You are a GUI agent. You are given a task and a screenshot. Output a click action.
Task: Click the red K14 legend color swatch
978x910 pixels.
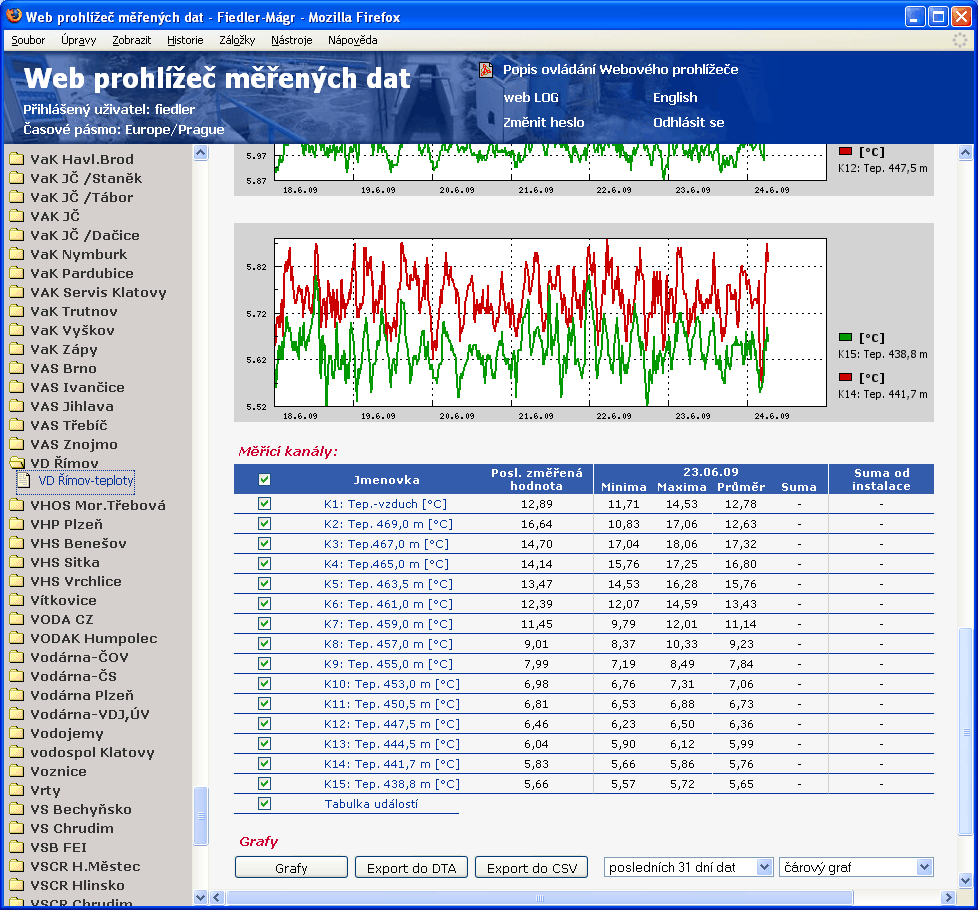tap(846, 377)
